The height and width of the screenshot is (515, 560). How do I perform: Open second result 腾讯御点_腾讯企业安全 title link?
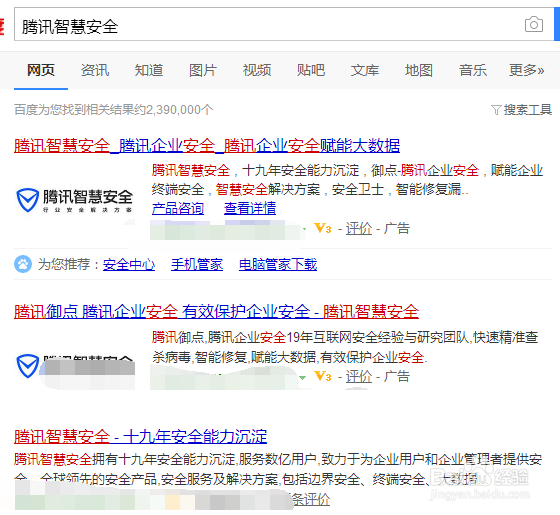(216, 311)
